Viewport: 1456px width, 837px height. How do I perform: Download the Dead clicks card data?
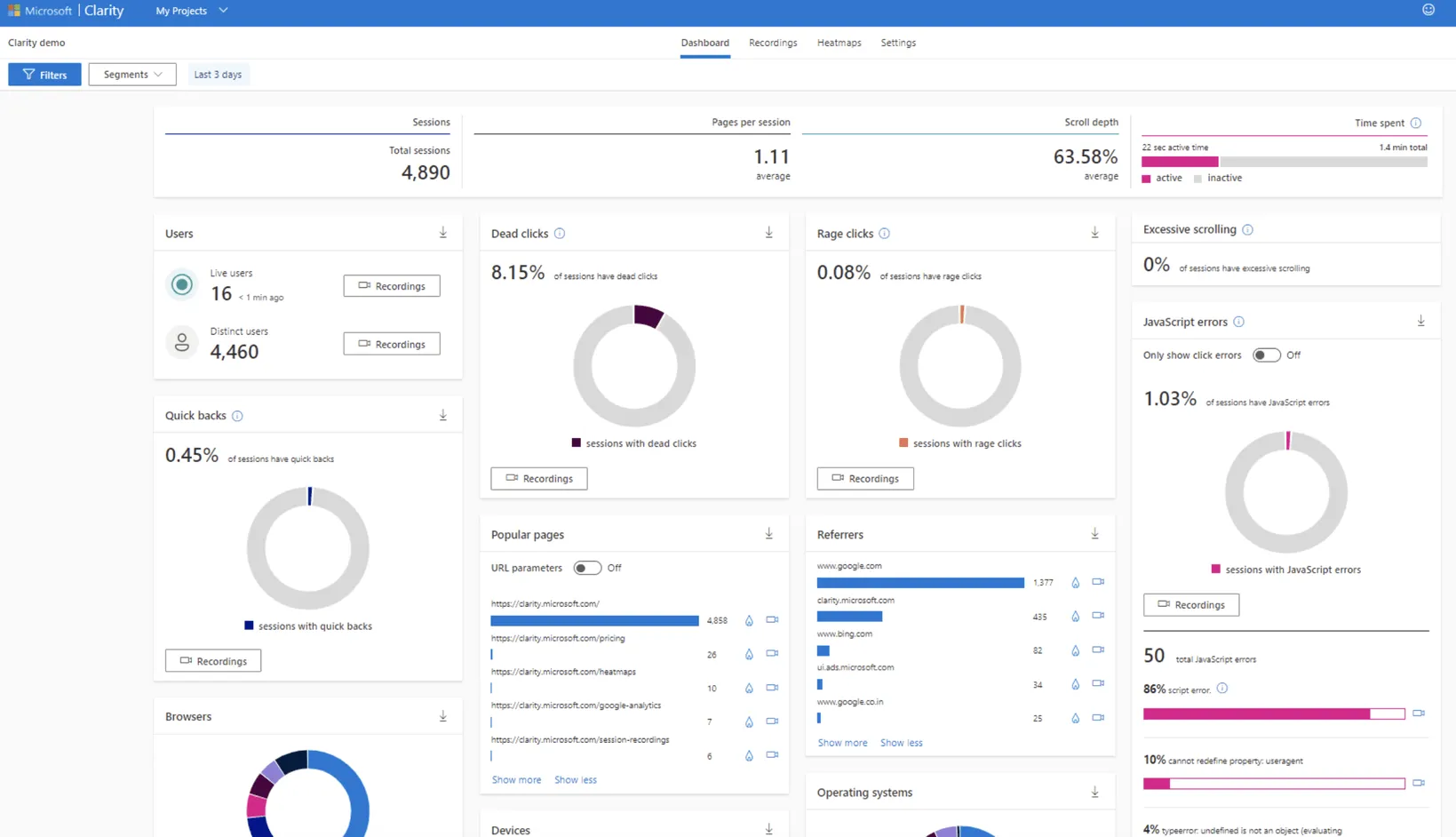[x=769, y=233]
